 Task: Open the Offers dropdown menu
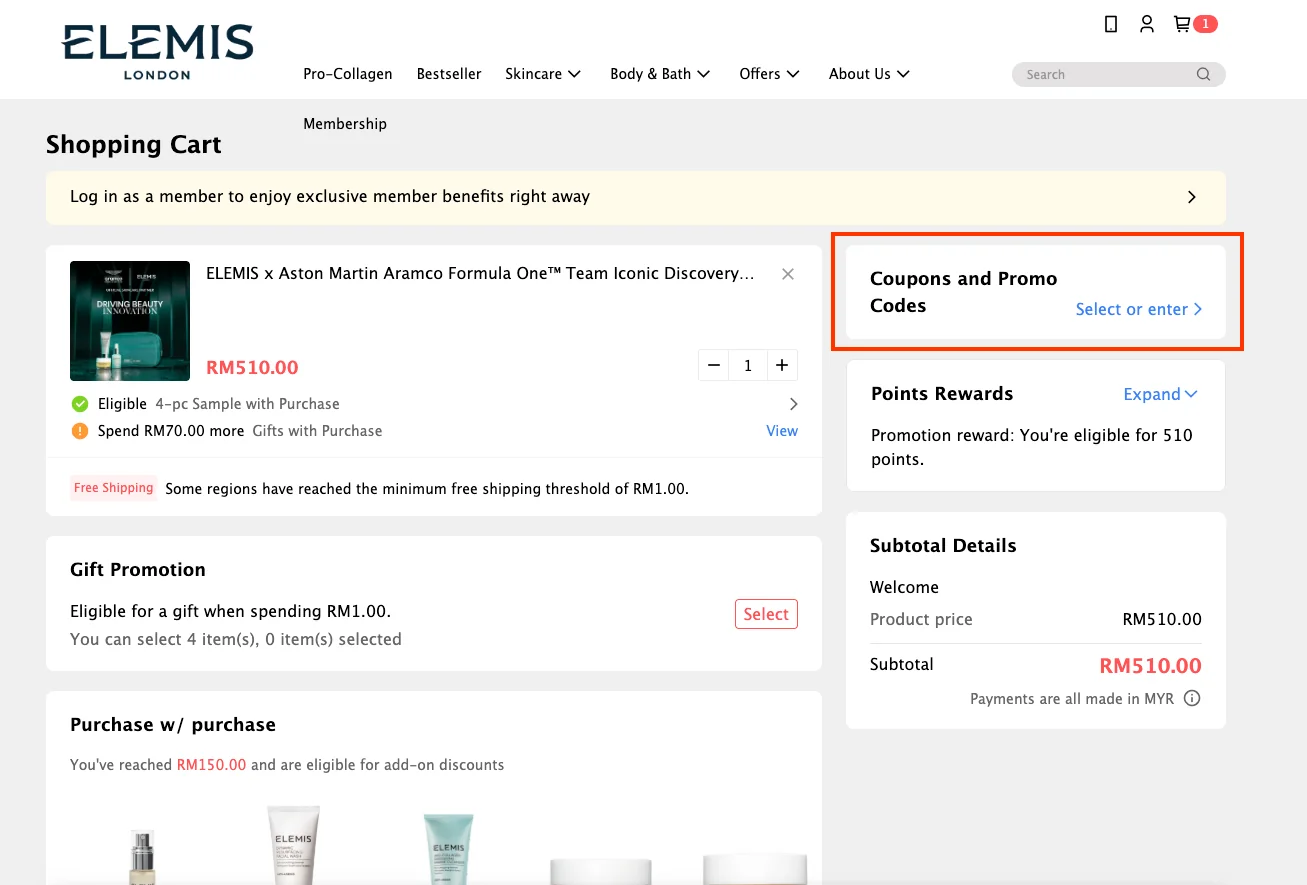(x=770, y=74)
